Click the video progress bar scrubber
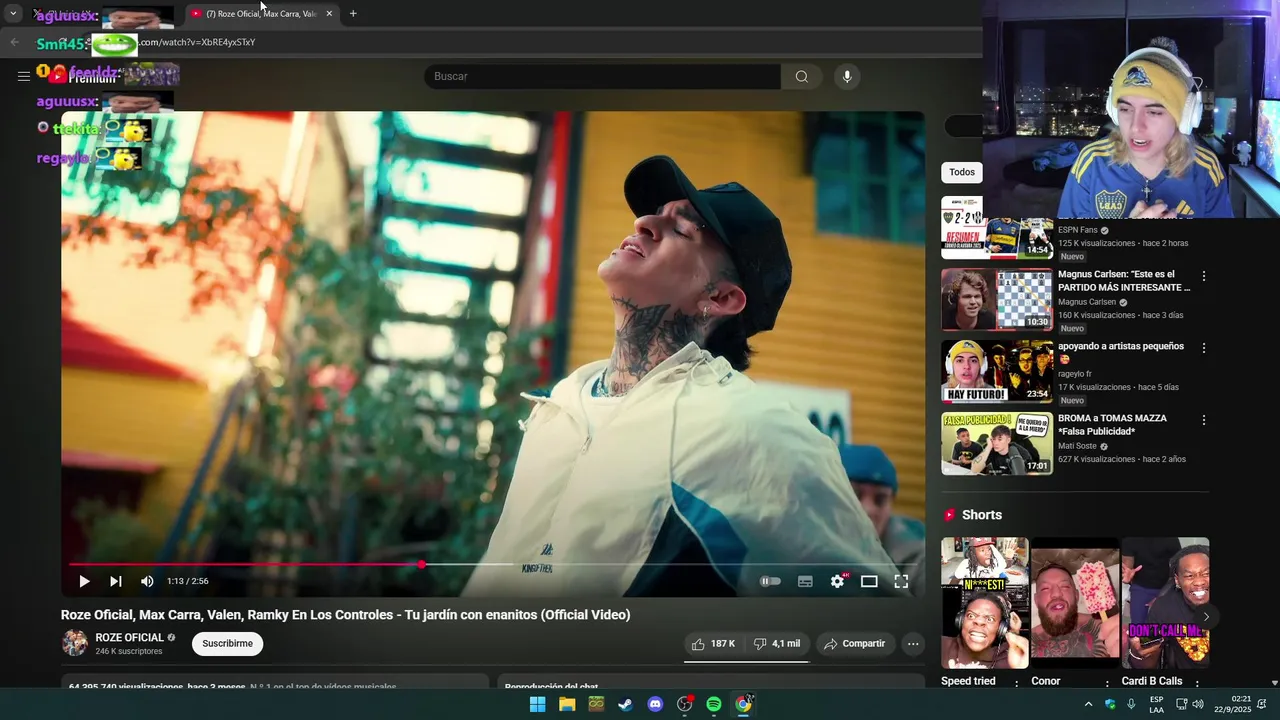The width and height of the screenshot is (1280, 720). point(422,565)
